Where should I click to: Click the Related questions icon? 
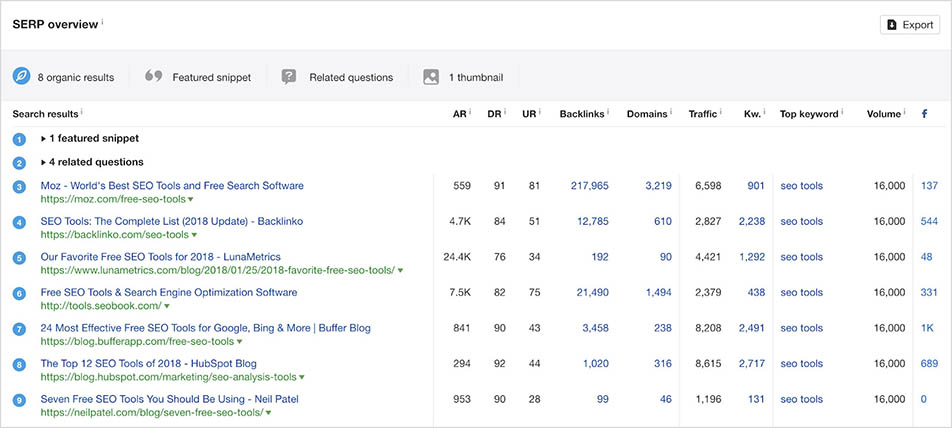click(289, 76)
